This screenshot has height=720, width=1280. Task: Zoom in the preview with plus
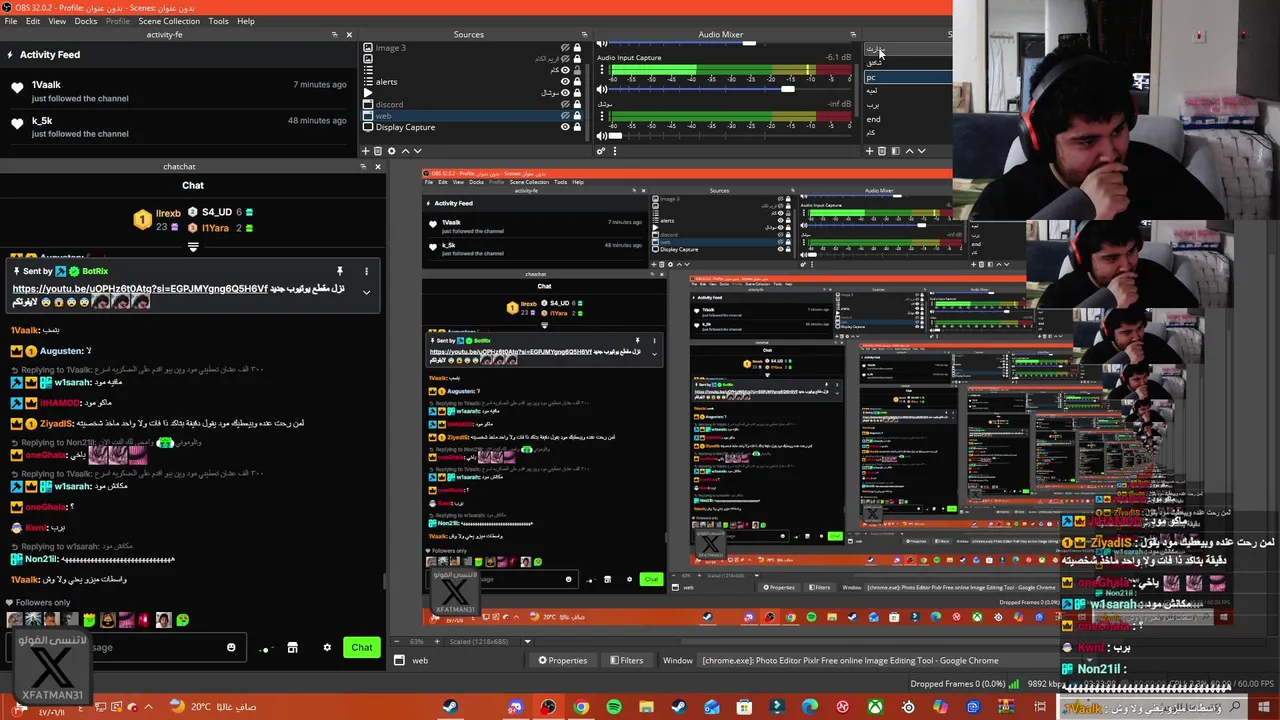click(437, 642)
